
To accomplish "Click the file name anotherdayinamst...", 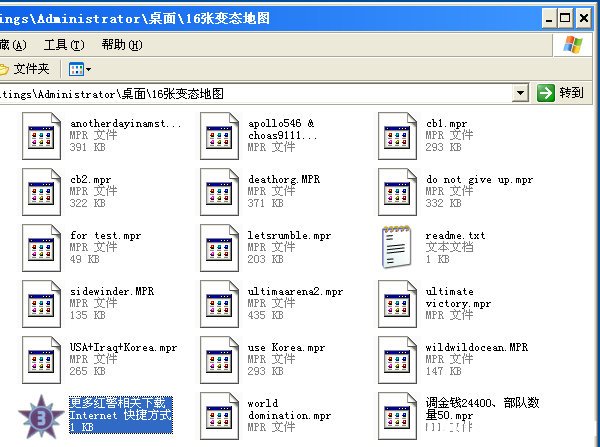I will [x=126, y=124].
